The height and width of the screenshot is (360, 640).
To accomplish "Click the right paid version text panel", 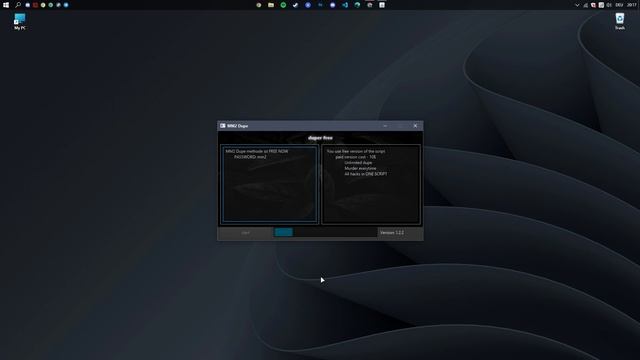I will [x=371, y=184].
